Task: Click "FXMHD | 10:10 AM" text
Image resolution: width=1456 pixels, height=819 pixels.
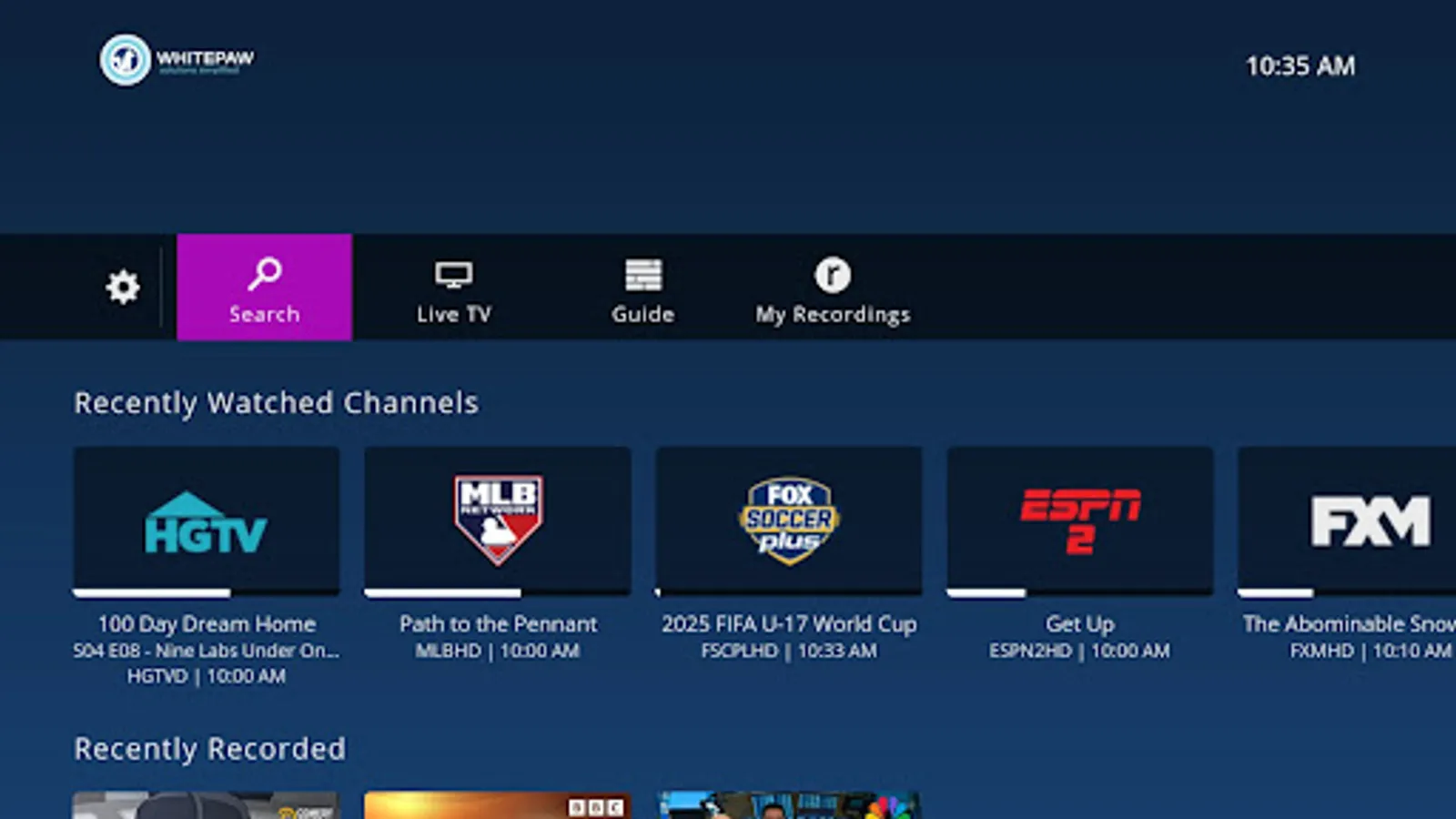Action: pos(1370,651)
